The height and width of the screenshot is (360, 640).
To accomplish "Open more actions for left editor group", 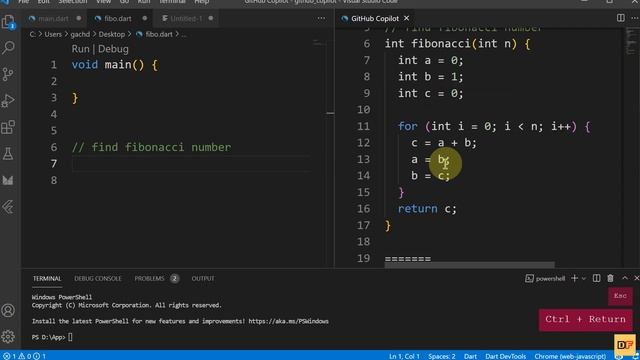I will 322,18.
